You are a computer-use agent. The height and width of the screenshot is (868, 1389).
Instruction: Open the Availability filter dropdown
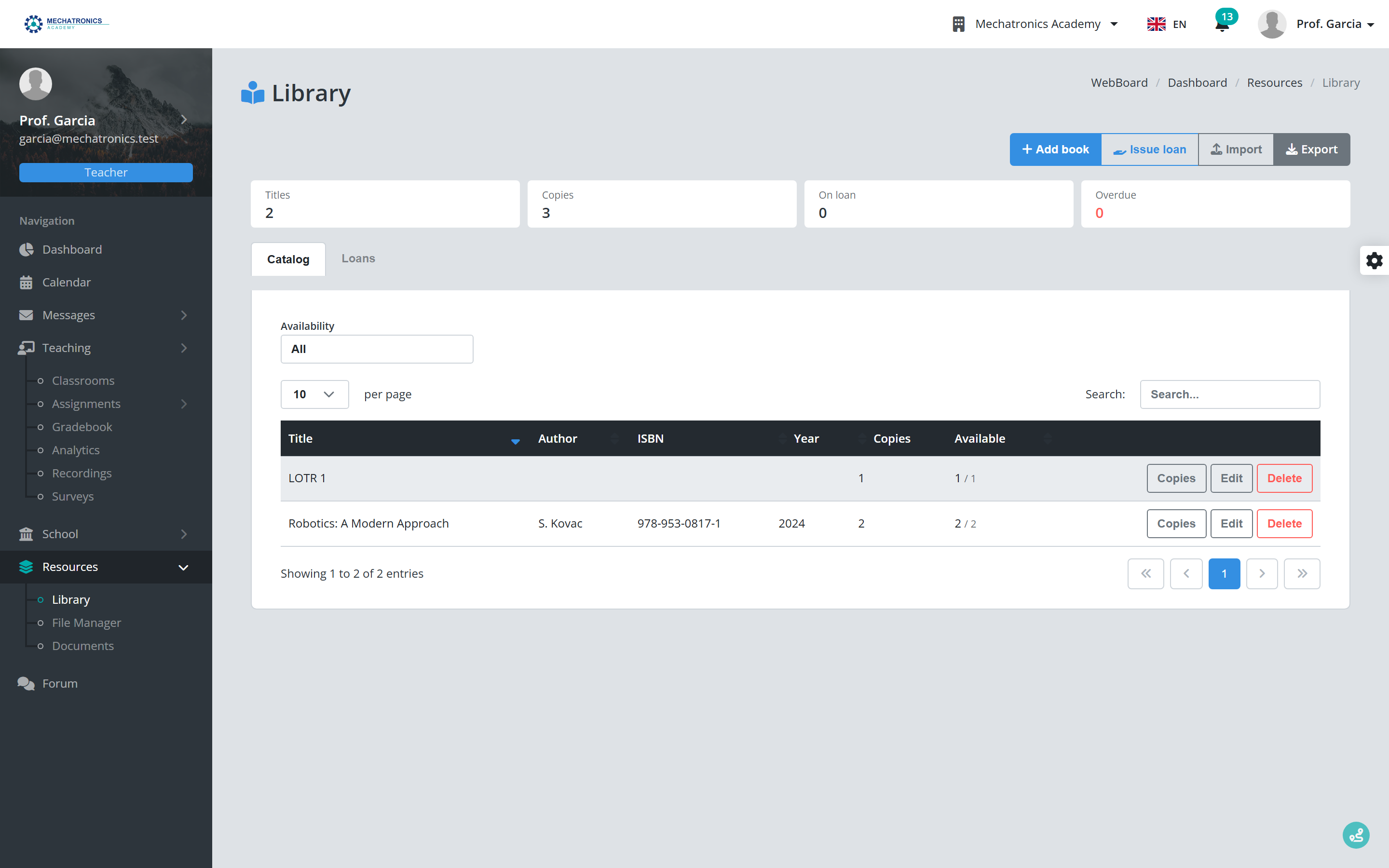(x=377, y=349)
